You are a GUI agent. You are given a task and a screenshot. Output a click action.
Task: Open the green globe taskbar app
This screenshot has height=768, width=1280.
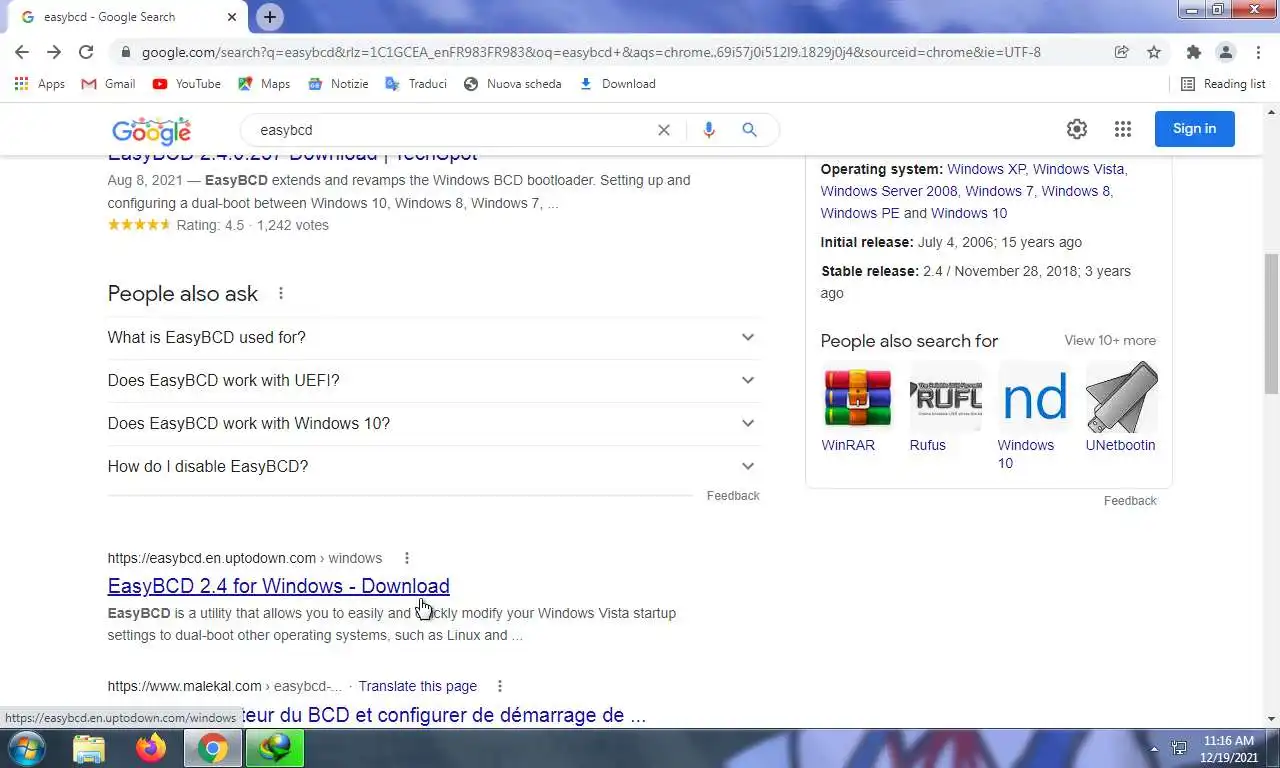pos(274,748)
